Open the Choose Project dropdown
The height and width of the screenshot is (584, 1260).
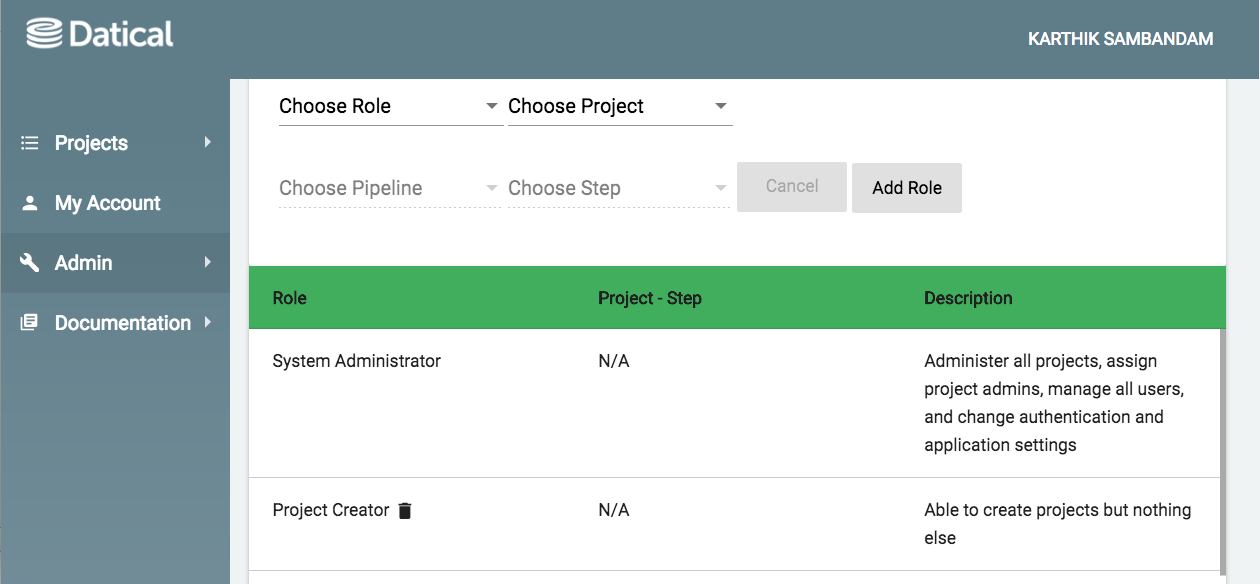pos(618,107)
